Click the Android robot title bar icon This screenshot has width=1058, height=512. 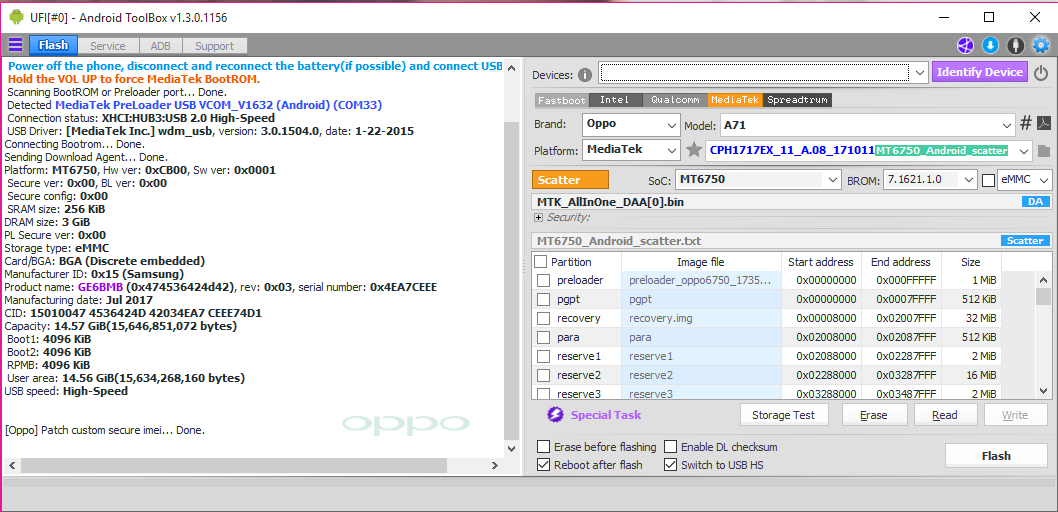(x=16, y=17)
